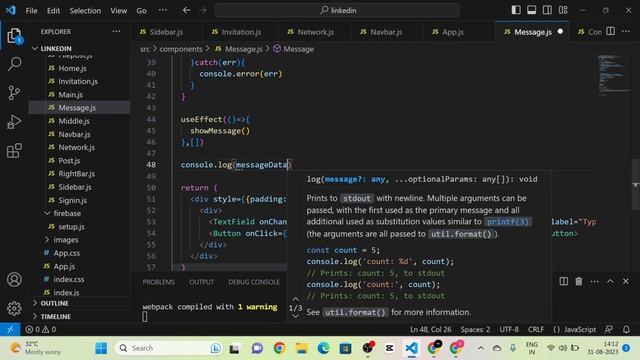The image size is (640, 360).
Task: Select indentation Spaces: 2 in status bar
Action: tap(475, 329)
